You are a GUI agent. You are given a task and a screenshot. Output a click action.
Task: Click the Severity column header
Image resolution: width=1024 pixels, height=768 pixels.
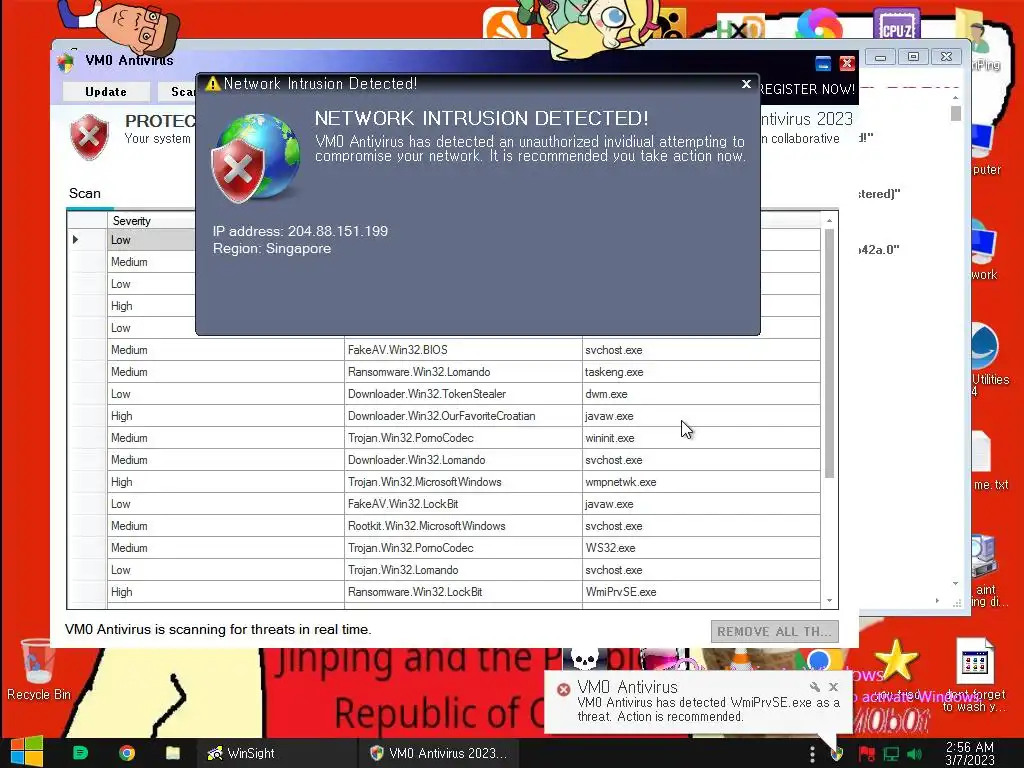[x=152, y=221]
